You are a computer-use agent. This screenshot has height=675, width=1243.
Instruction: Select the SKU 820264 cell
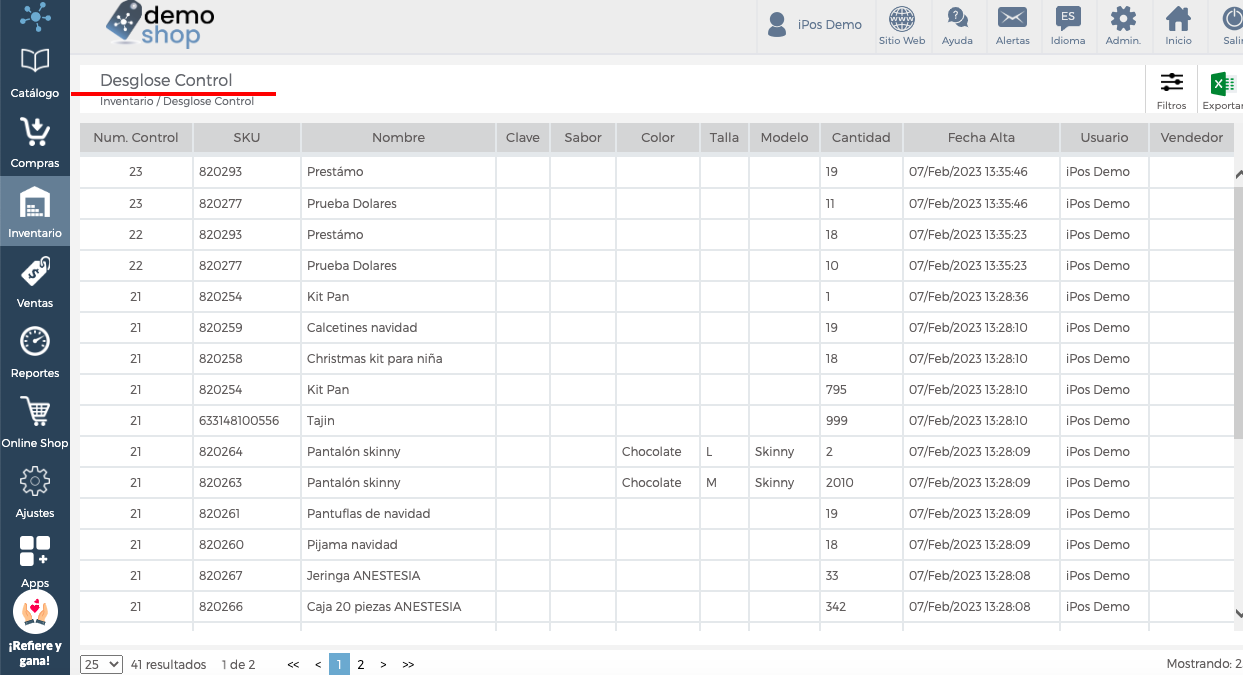(x=247, y=452)
